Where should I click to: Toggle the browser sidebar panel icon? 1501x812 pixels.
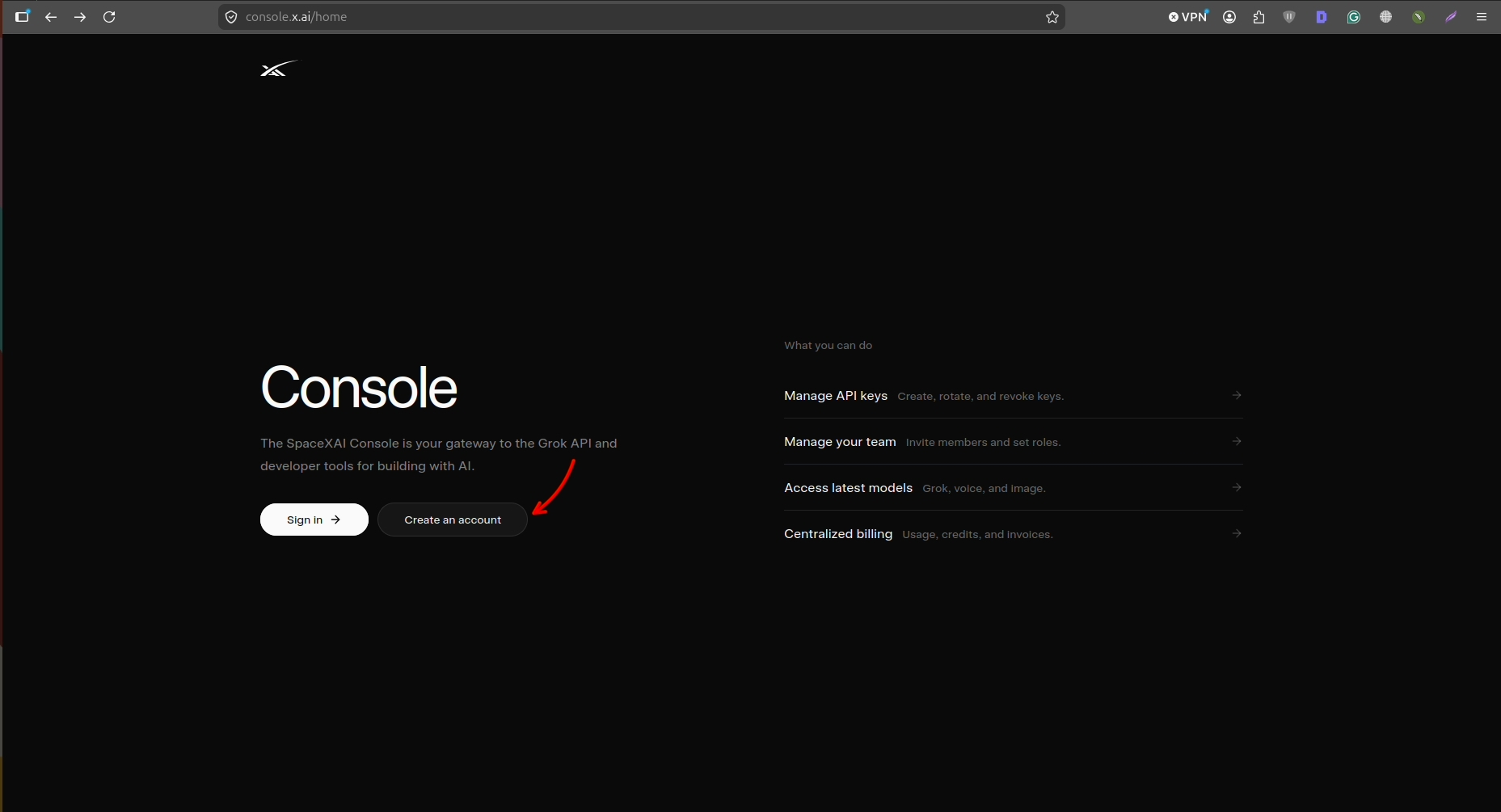(22, 16)
